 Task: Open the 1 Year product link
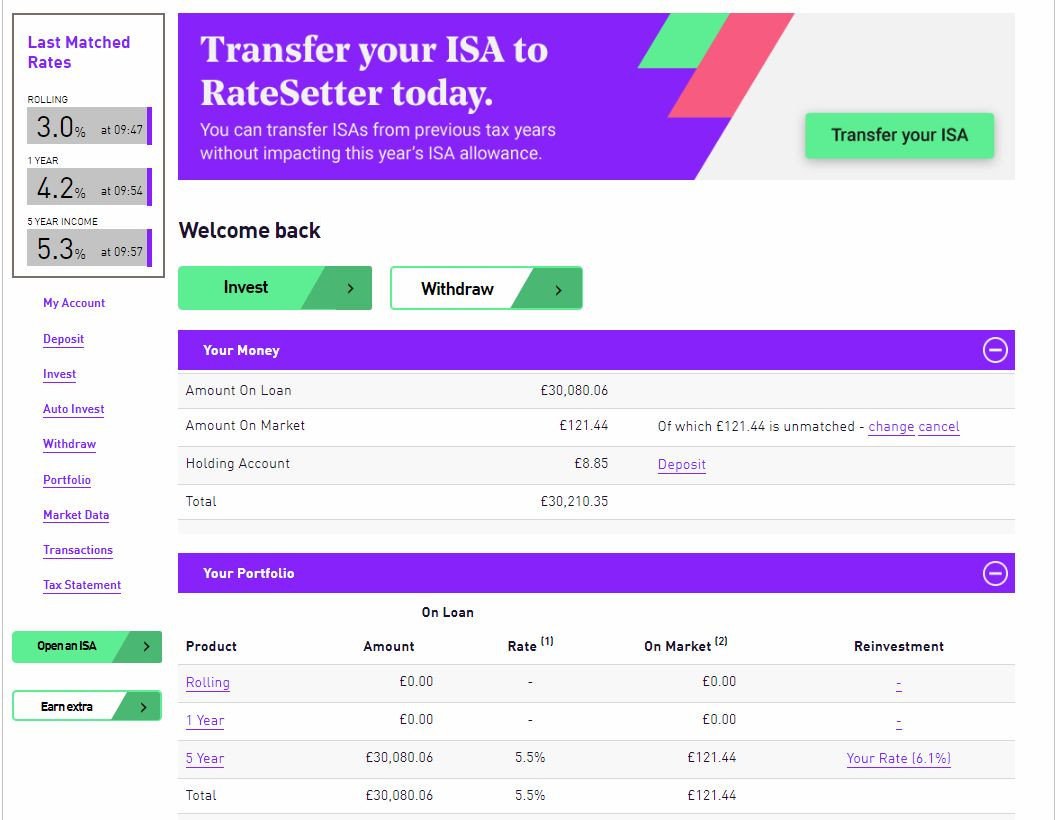205,720
